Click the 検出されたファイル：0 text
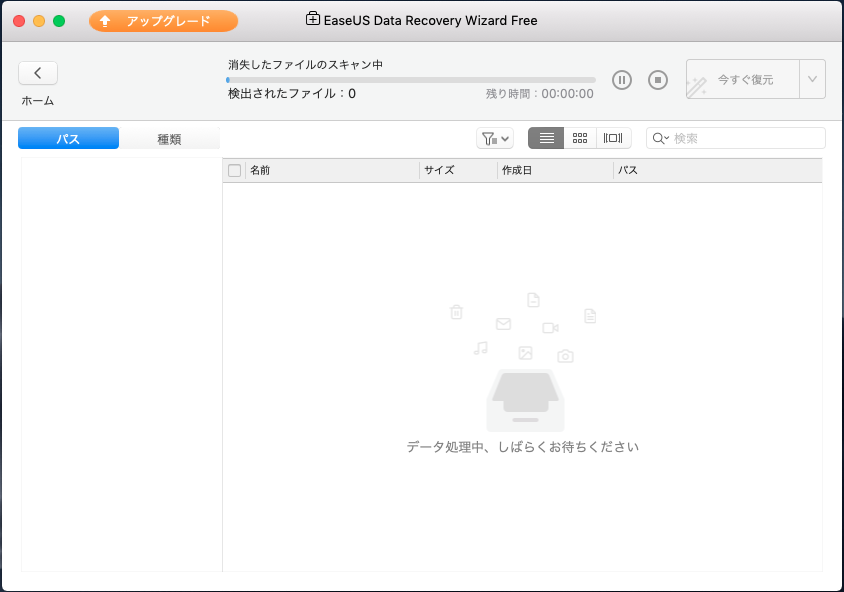The width and height of the screenshot is (844, 592). pos(292,94)
